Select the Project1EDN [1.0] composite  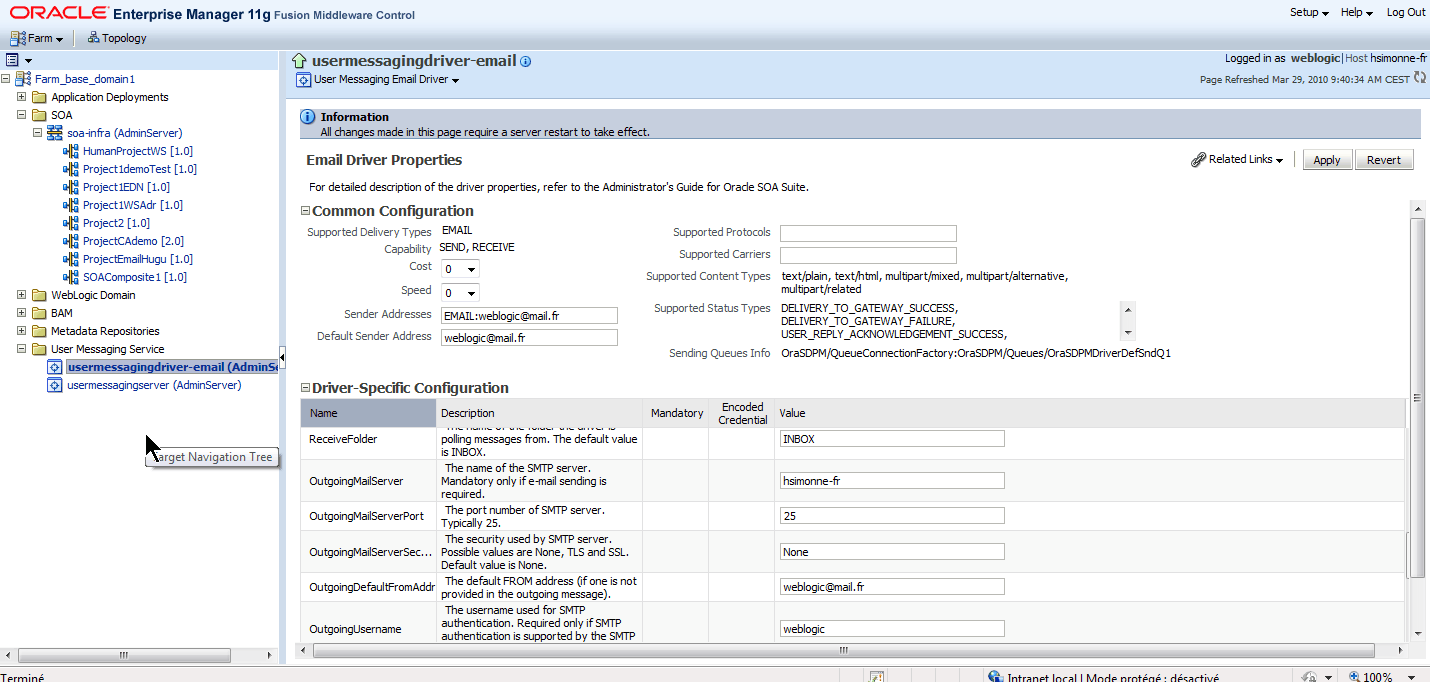[126, 187]
